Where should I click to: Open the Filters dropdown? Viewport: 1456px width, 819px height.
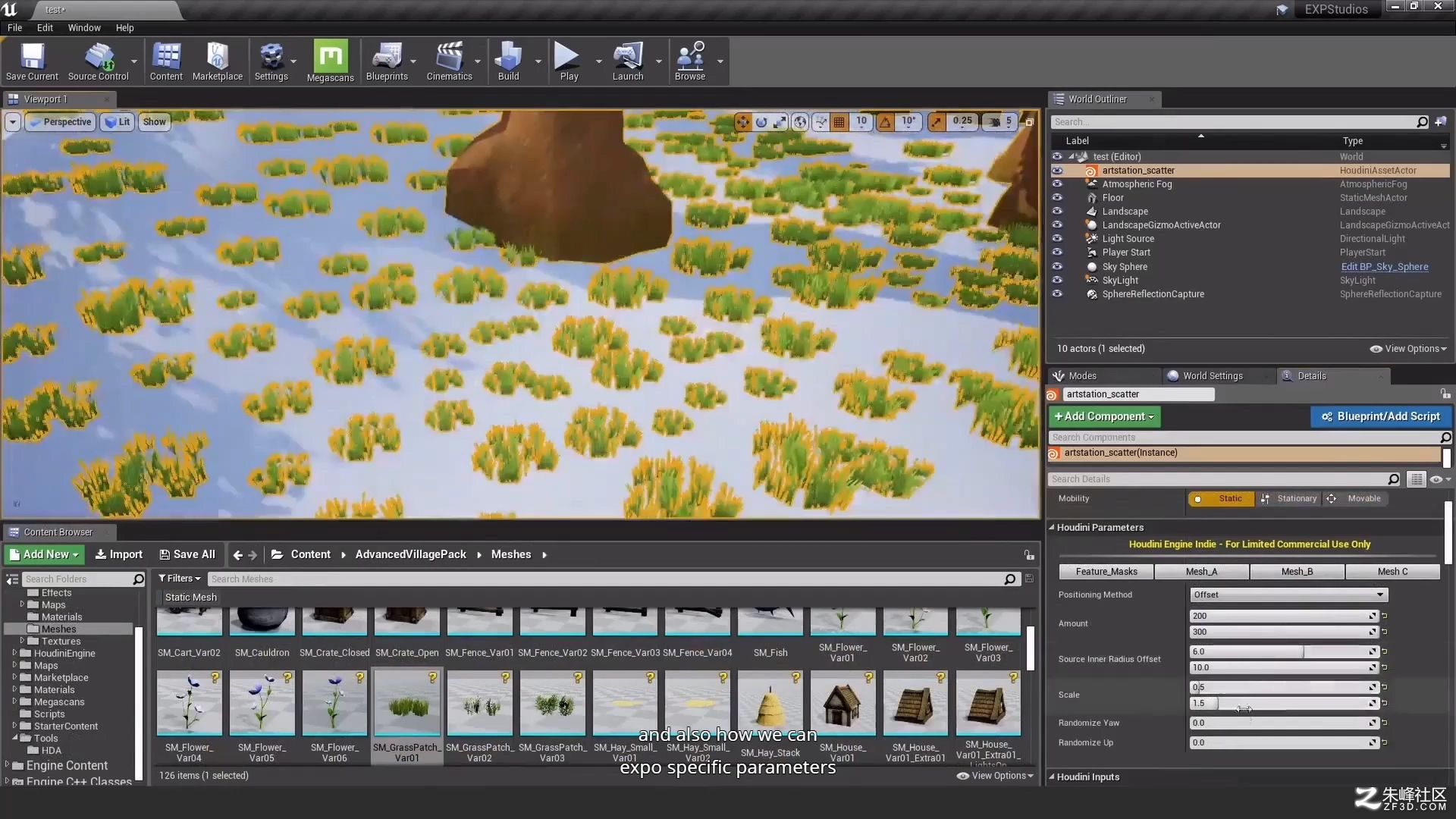(x=180, y=579)
